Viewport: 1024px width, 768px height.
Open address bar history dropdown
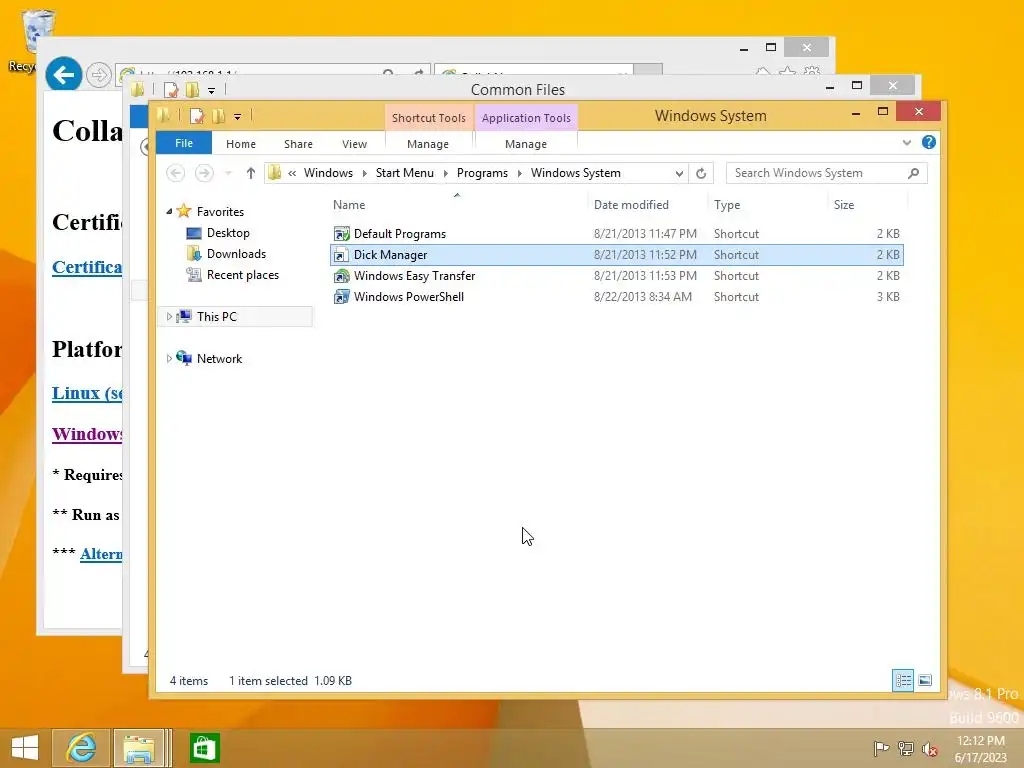[679, 173]
